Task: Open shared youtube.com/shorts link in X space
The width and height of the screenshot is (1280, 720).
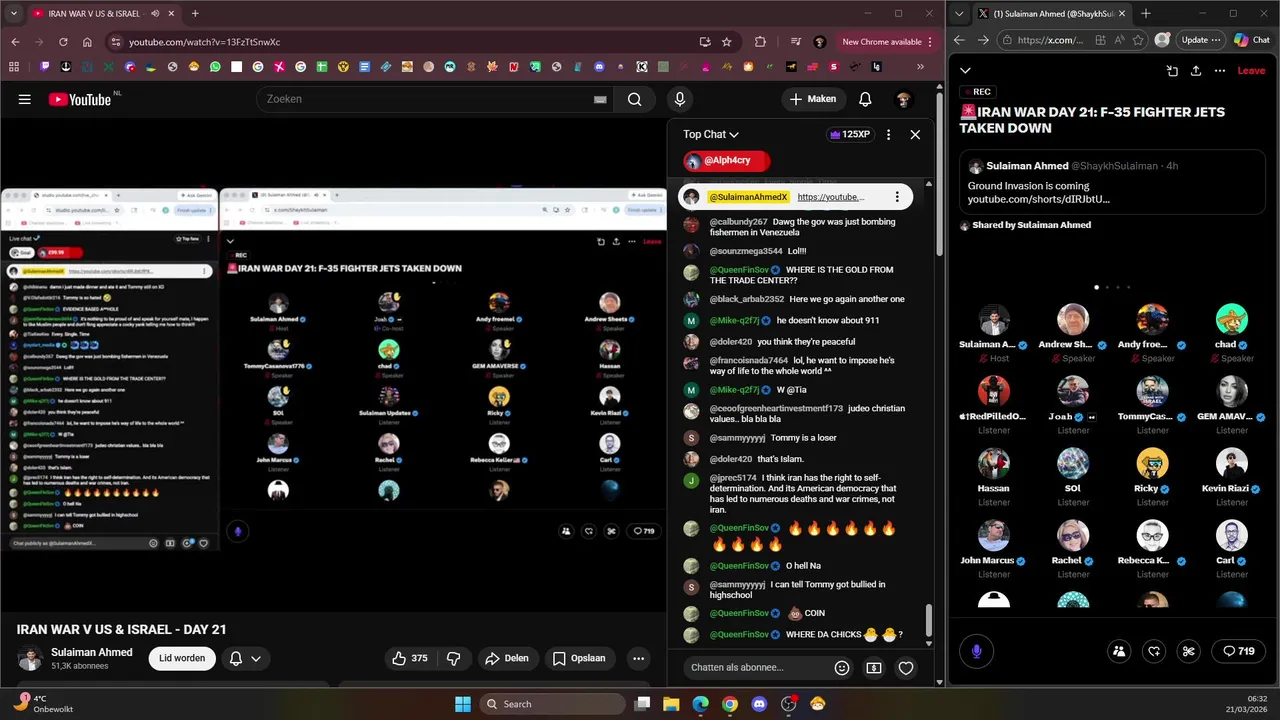Action: coord(1038,199)
